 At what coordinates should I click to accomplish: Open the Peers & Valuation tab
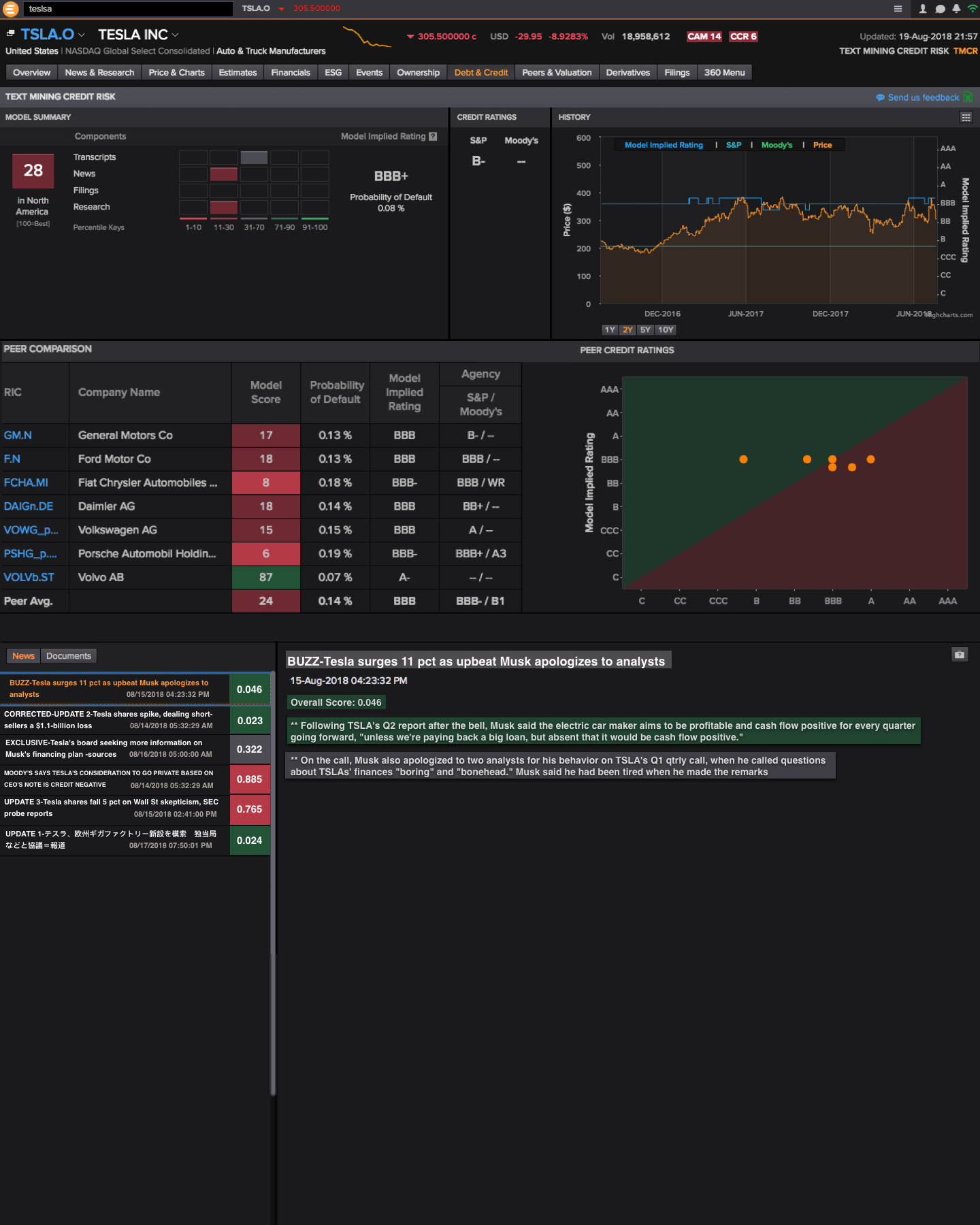click(557, 73)
